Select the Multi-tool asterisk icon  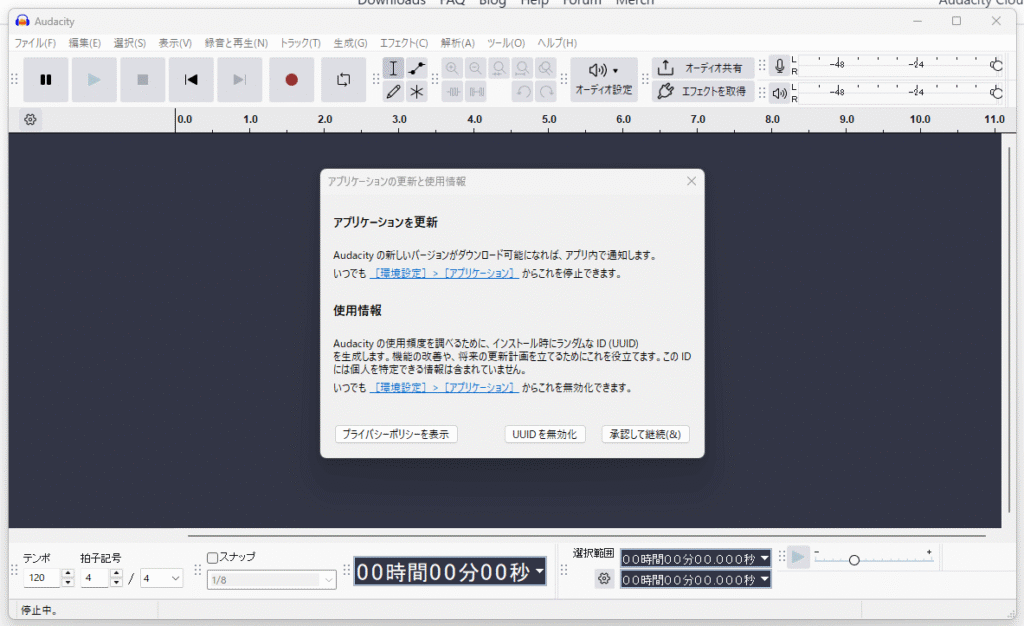pos(417,92)
